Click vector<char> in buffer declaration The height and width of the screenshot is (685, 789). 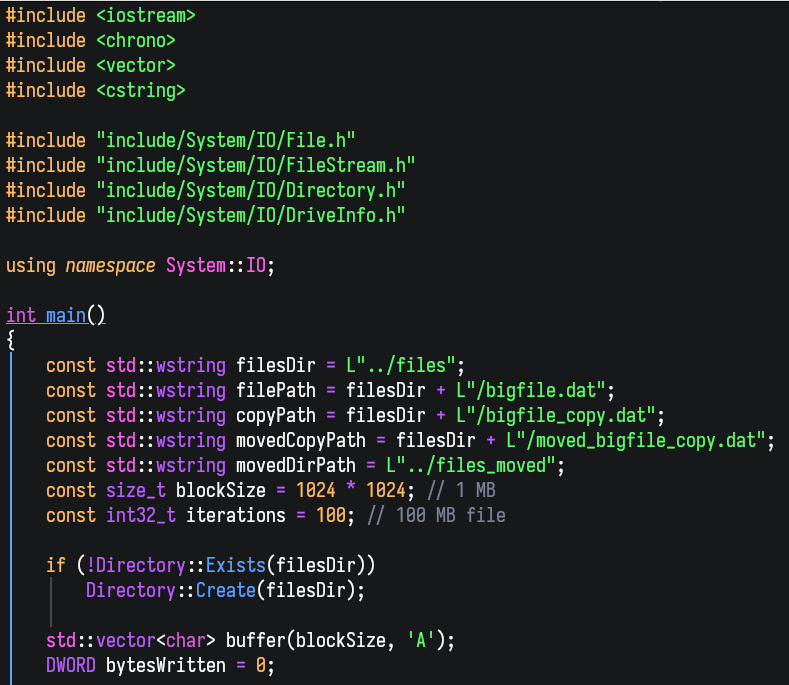tap(155, 641)
